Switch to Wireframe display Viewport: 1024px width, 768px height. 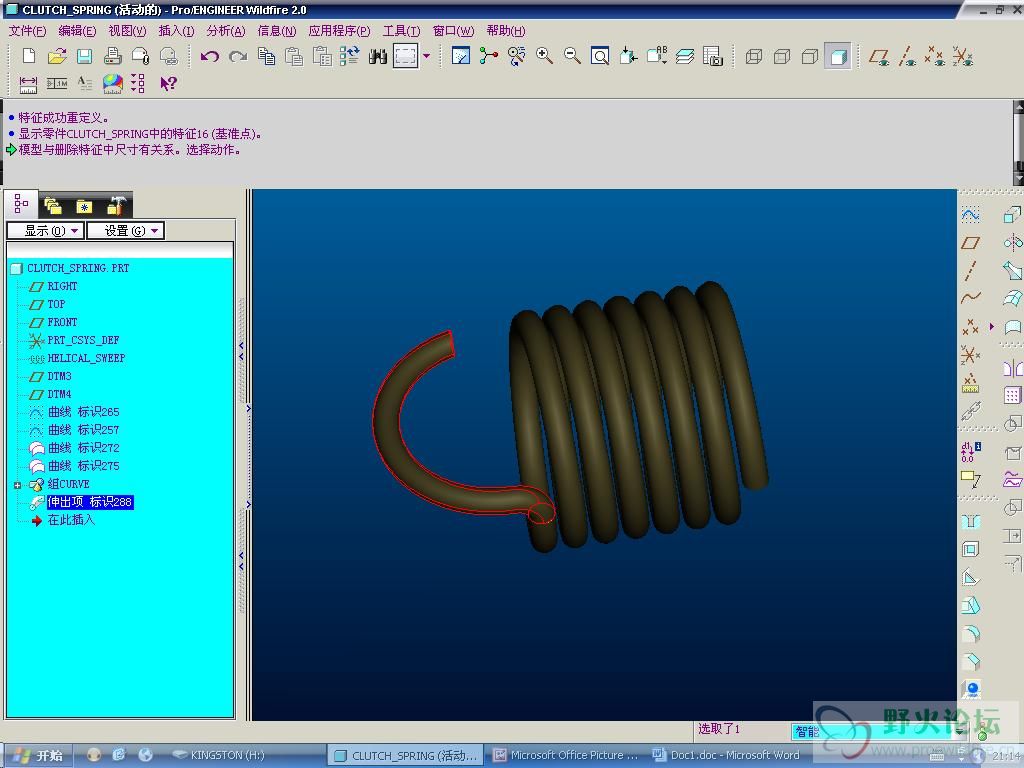click(x=754, y=56)
